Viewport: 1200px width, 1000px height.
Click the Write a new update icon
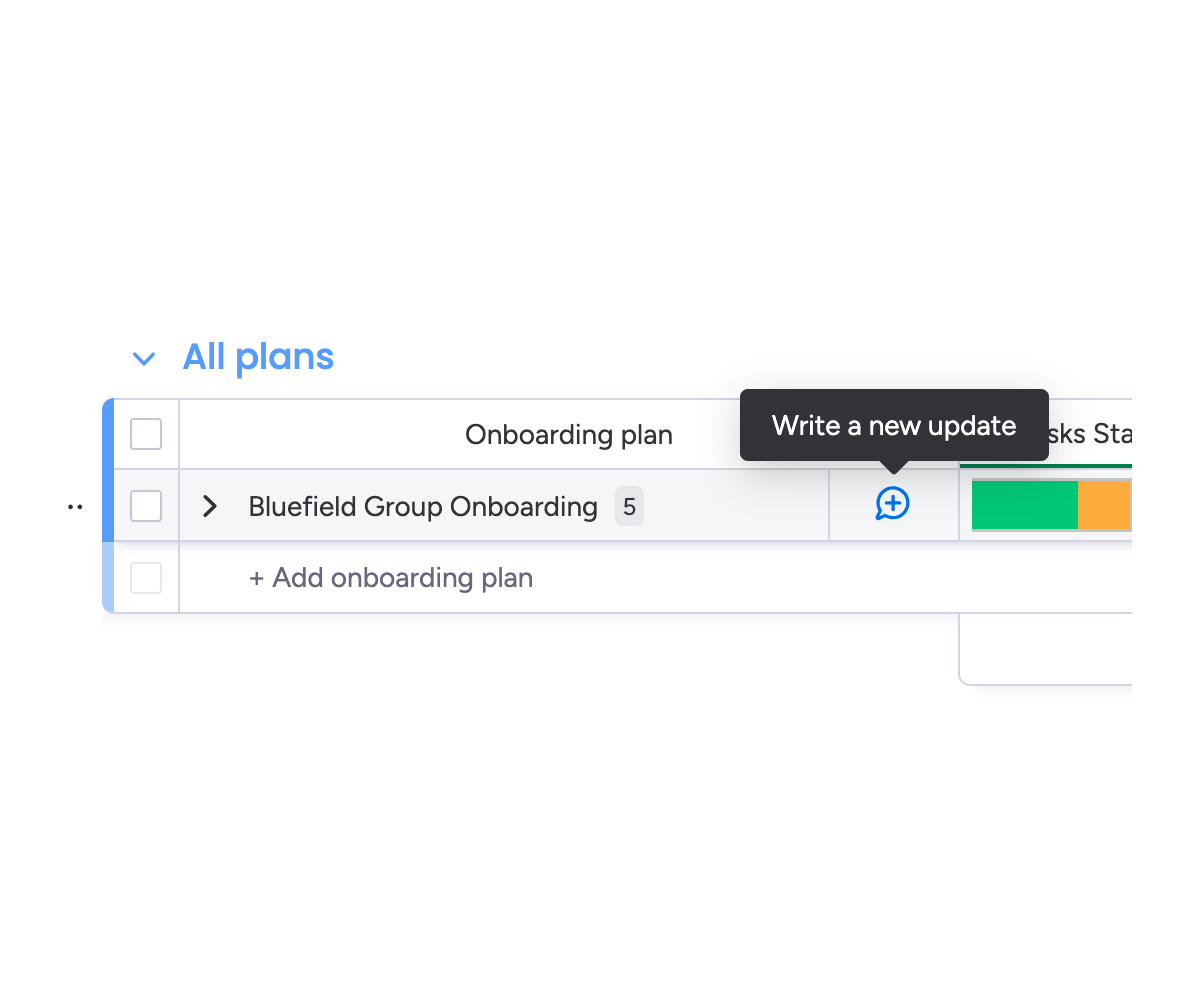892,504
